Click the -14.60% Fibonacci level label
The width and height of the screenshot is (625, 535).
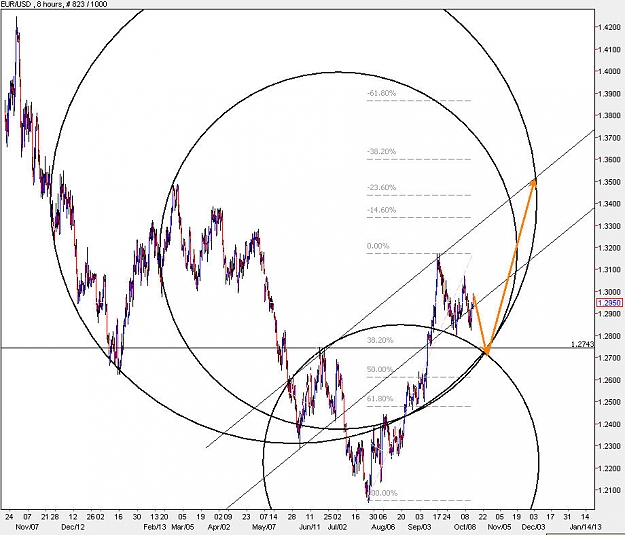click(381, 210)
